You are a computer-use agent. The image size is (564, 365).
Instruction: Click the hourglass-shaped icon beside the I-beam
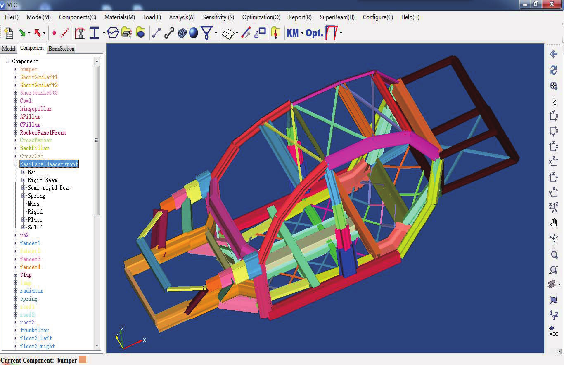tap(80, 33)
